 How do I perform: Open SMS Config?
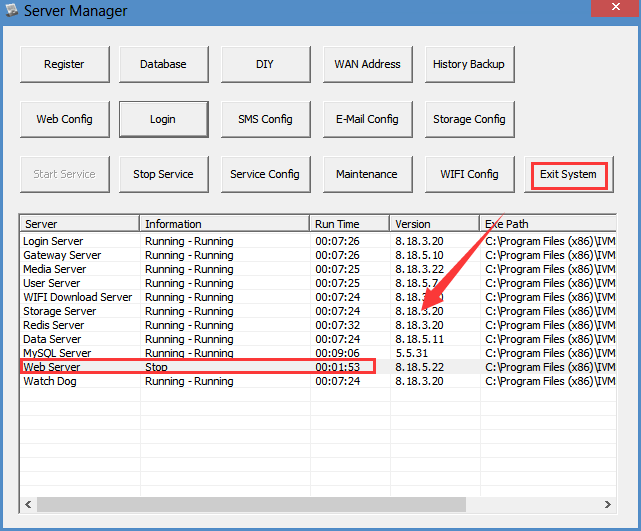pos(266,119)
